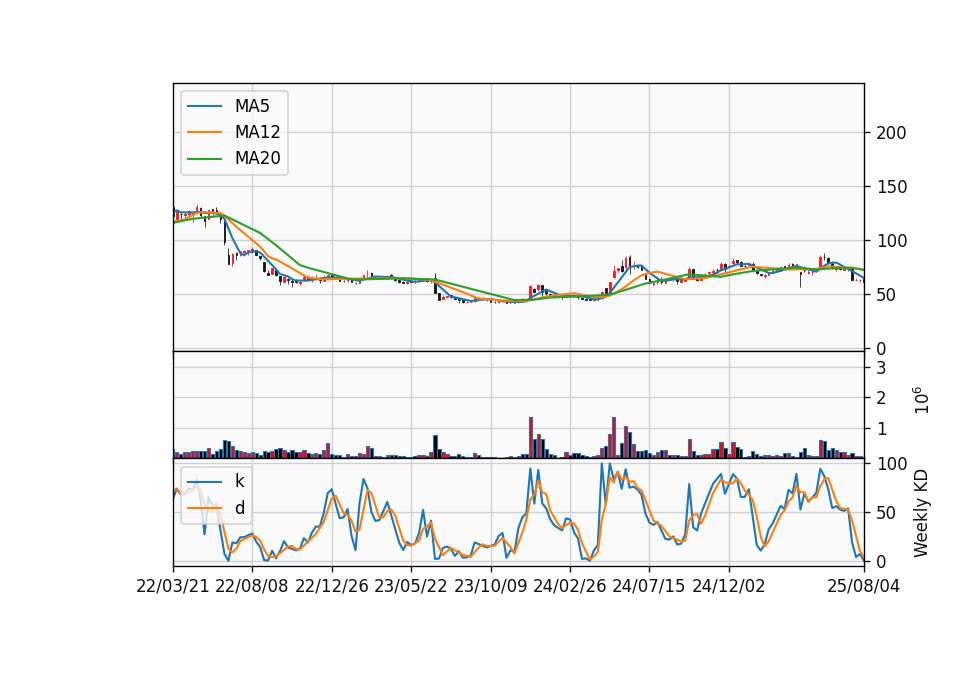Click the d legend label in KD panel

coord(239,508)
